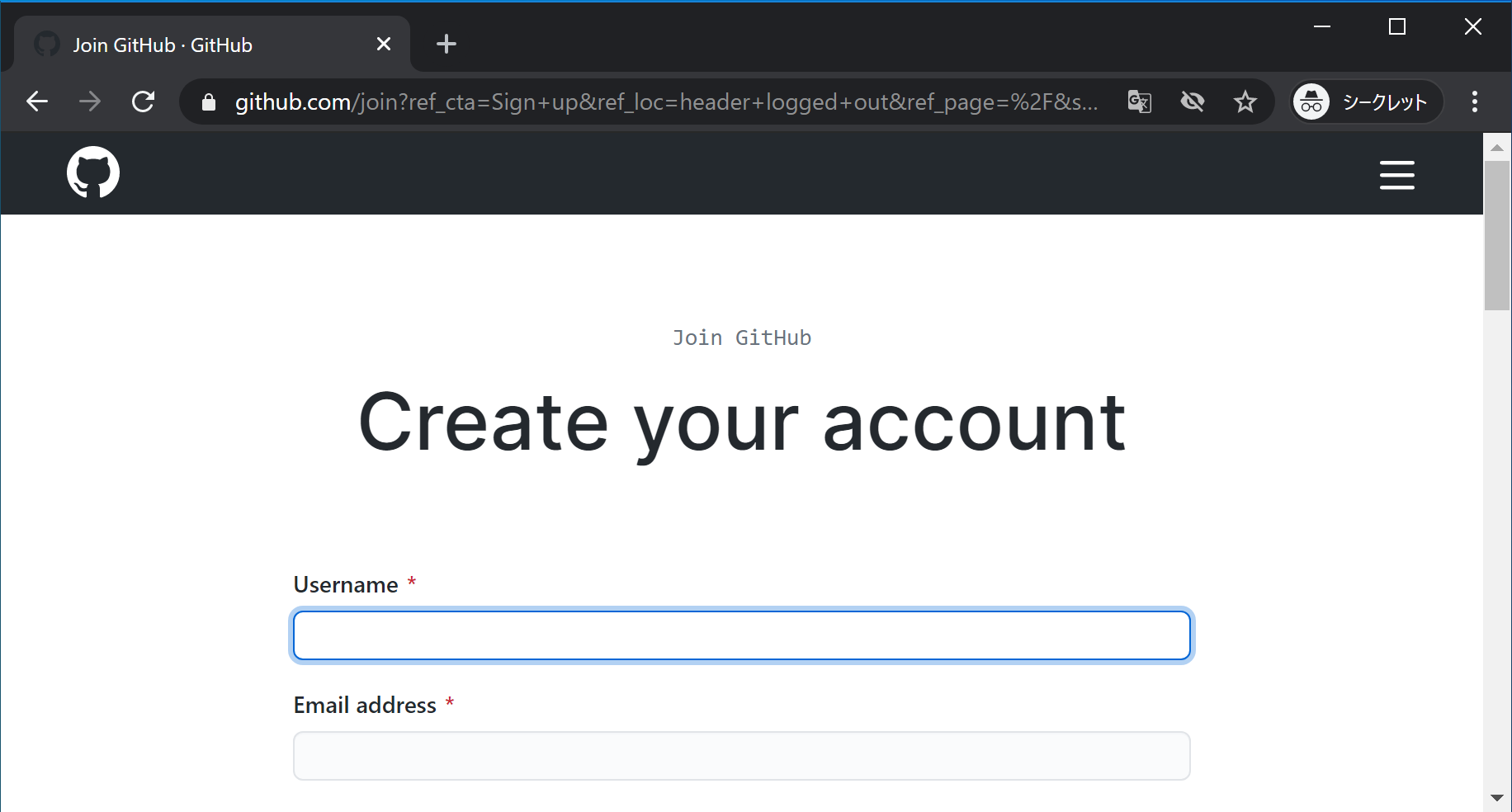The width and height of the screenshot is (1512, 812).
Task: Click the GitHub octocat logo
Action: coord(92,172)
